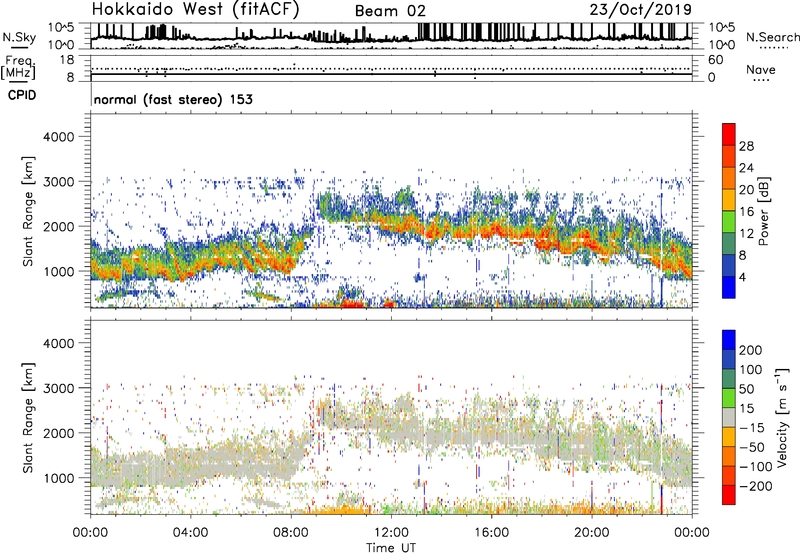Click the '200' tick on Velocity colorbar
Screen dimensions: 800x554
(x=751, y=350)
